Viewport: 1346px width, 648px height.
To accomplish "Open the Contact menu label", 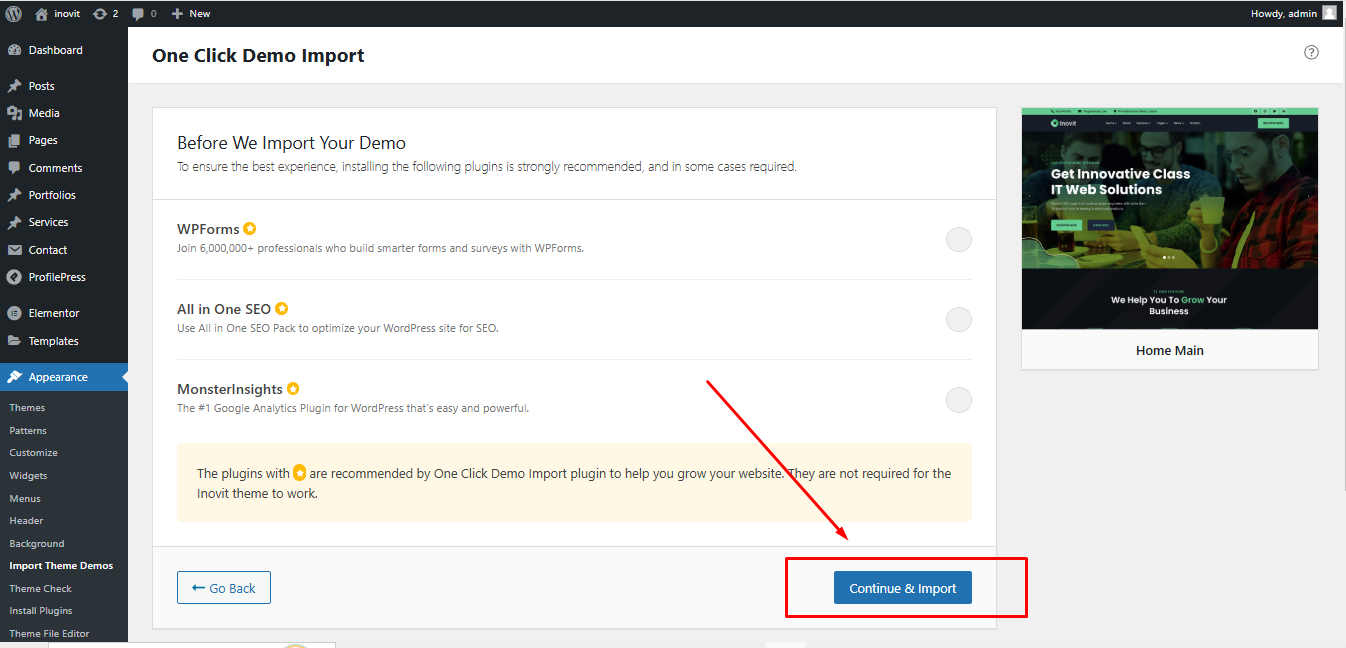I will pos(48,250).
